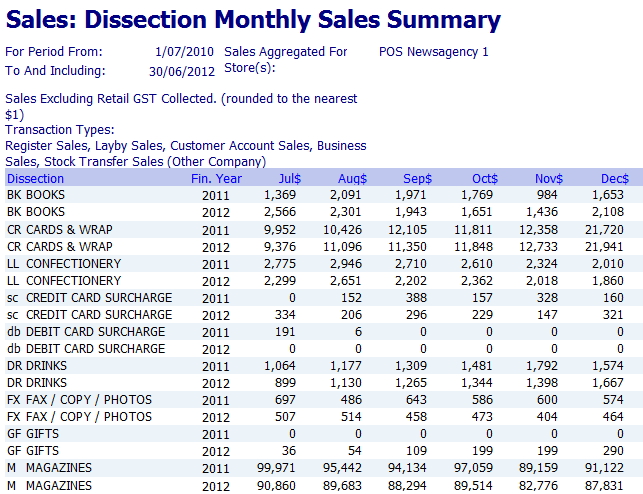
Task: Click Jul value 191 for DEBIT CARD SURCHARGE
Action: pos(286,332)
